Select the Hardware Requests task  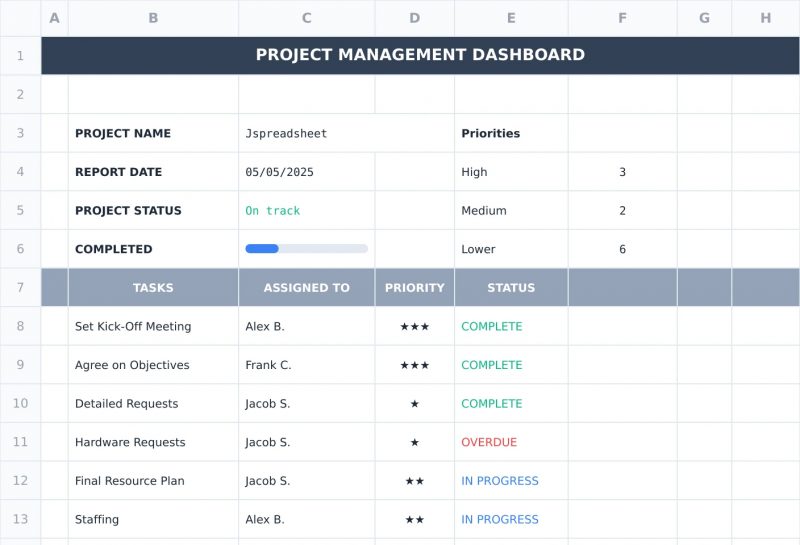pos(153,442)
